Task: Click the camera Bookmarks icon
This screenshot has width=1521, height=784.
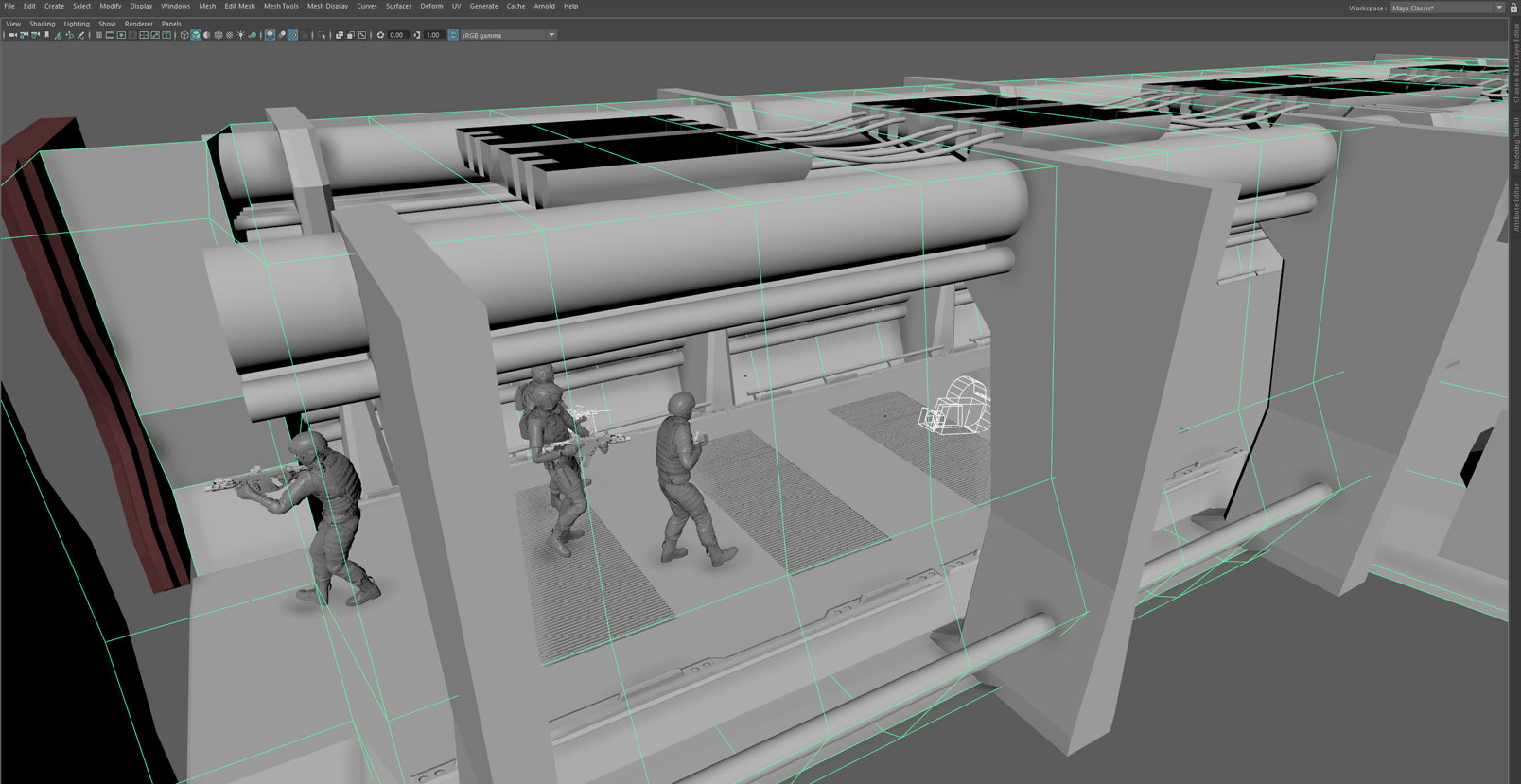Action: 46,35
